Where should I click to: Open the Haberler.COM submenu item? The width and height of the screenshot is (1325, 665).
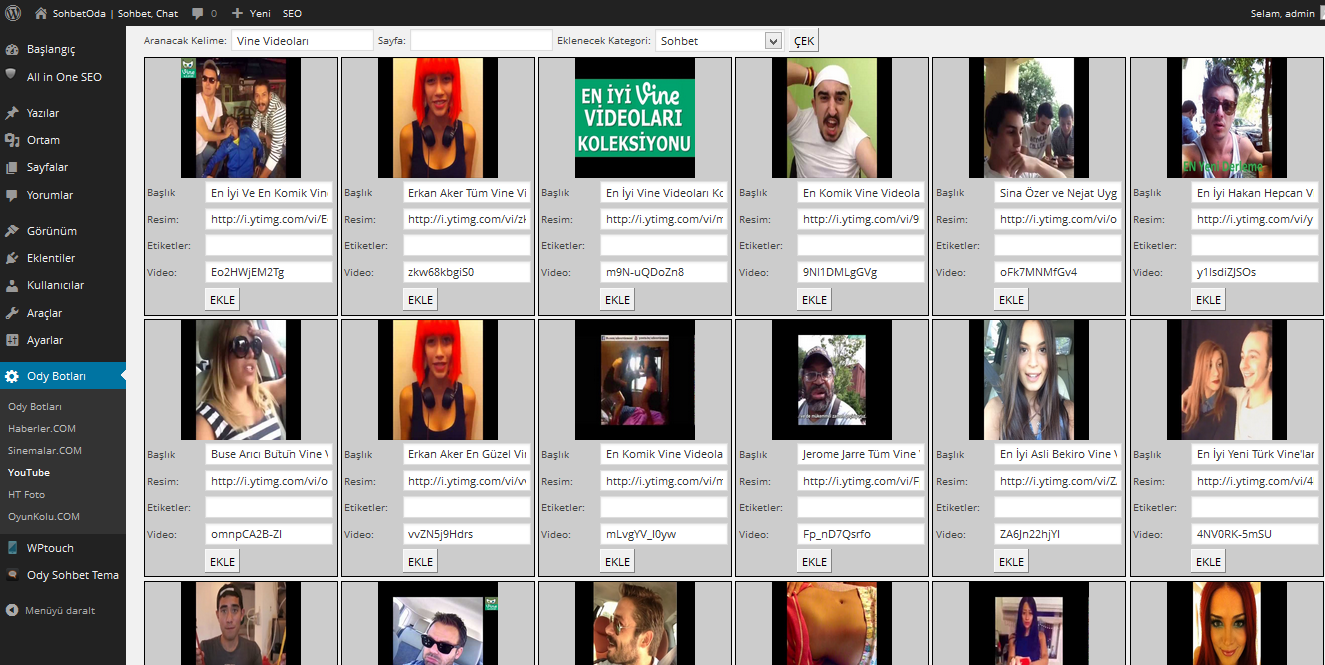point(42,428)
